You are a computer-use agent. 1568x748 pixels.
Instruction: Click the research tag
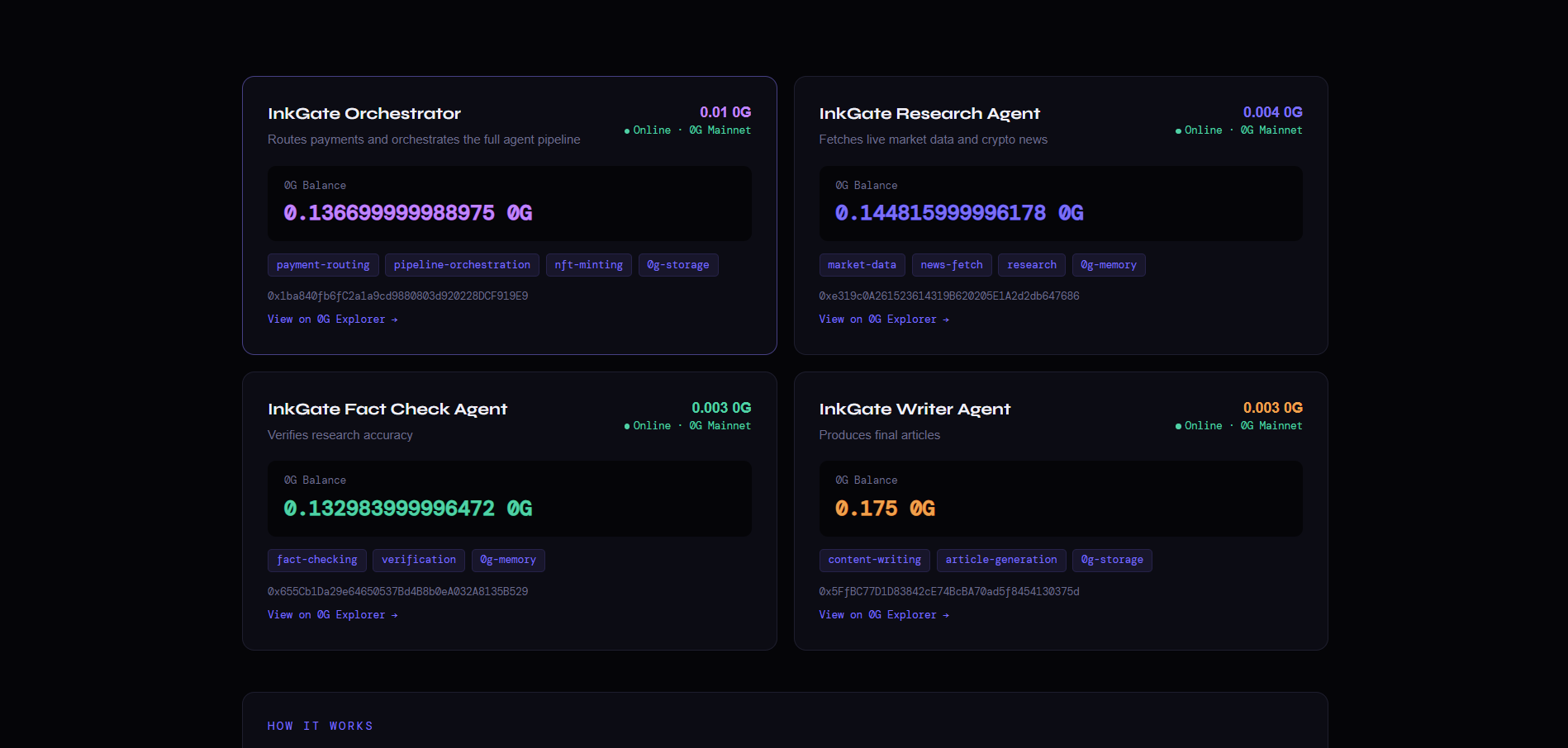coord(1032,265)
